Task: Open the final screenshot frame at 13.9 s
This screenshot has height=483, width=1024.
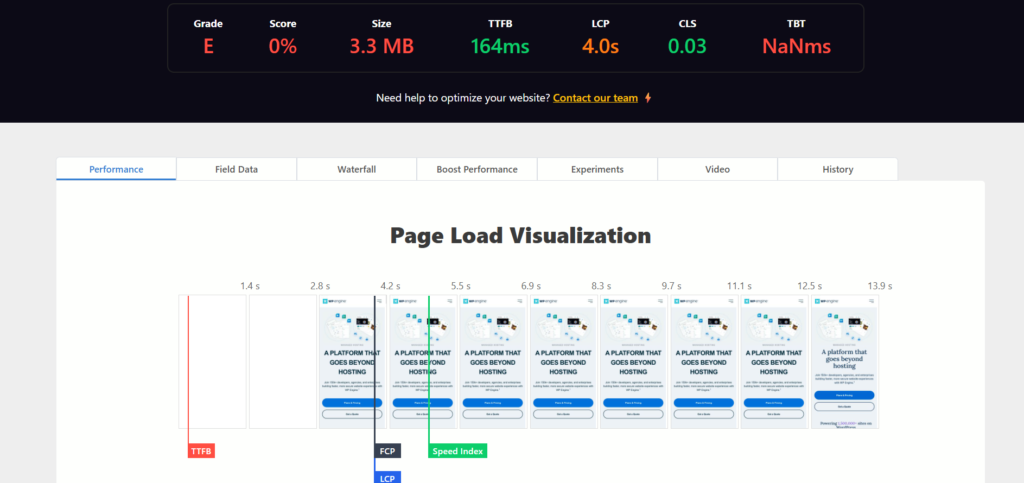Action: pos(844,362)
